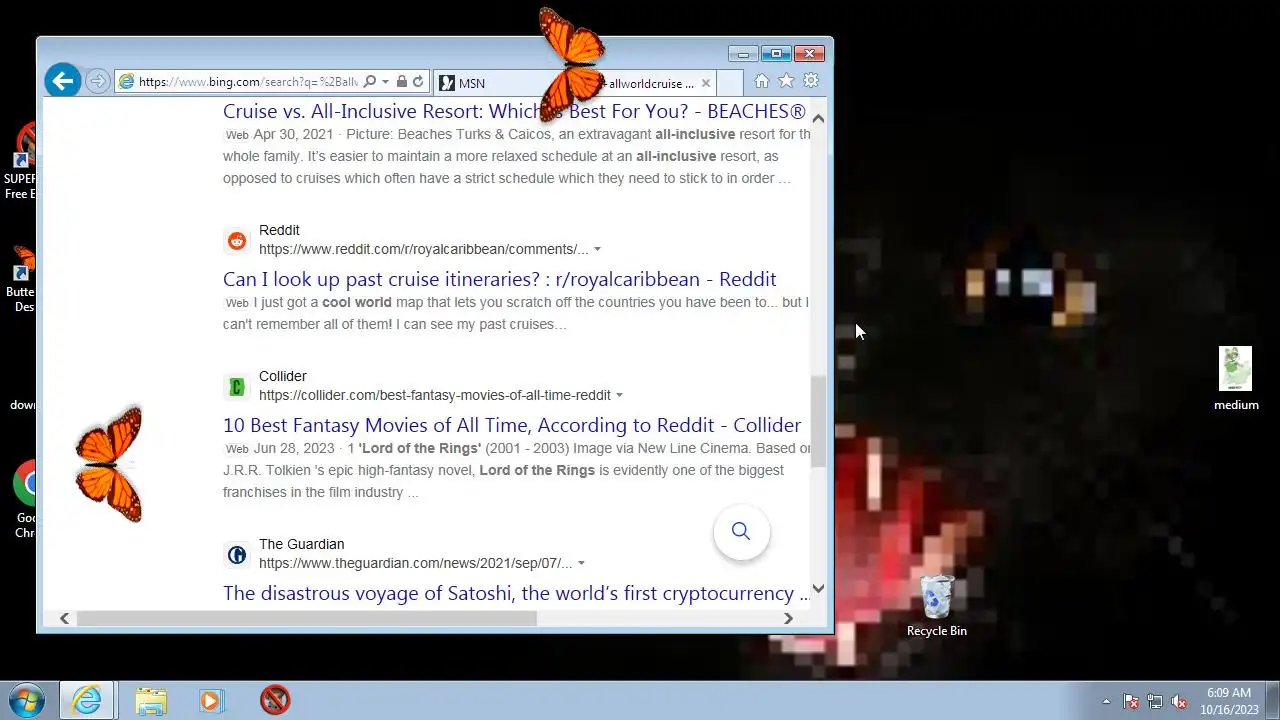The height and width of the screenshot is (720, 1280).
Task: Click the muted volume tray icon
Action: tap(1179, 701)
